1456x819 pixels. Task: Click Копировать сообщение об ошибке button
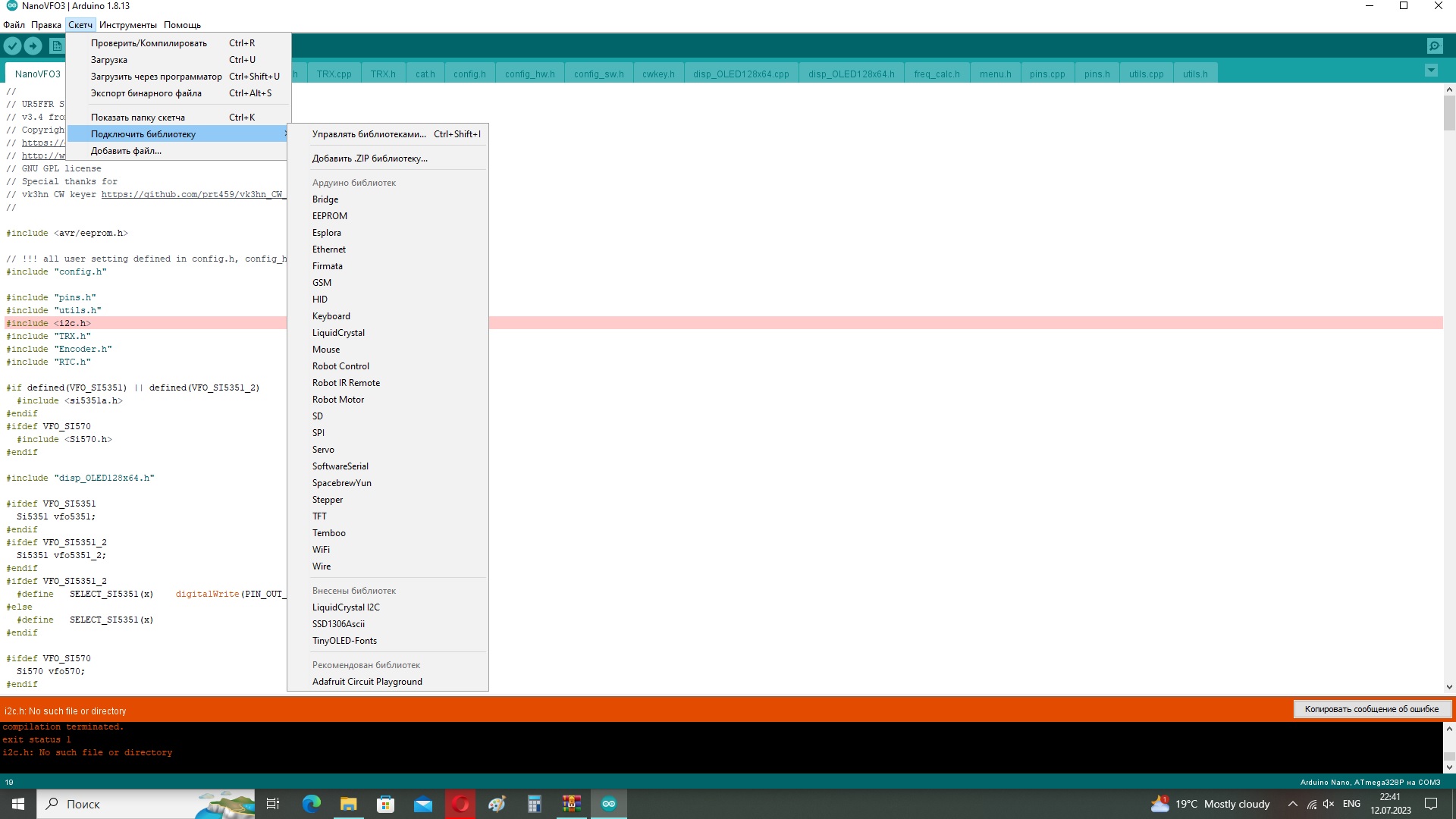1372,709
